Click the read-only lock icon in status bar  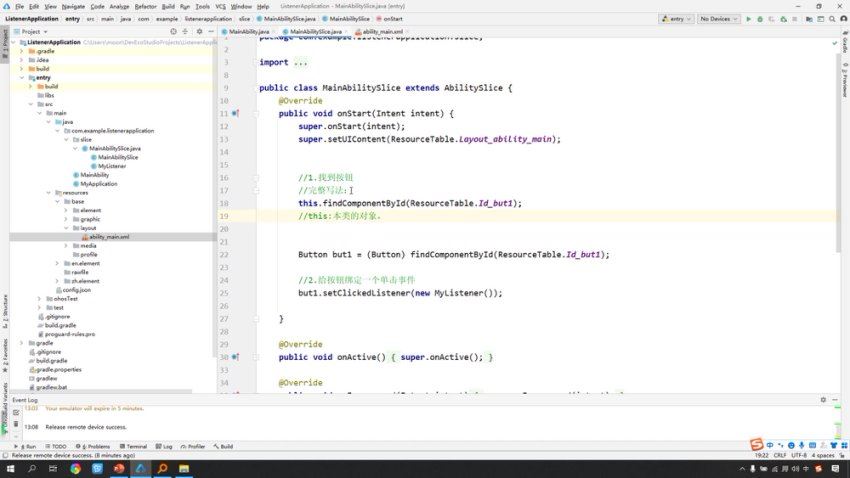click(x=844, y=455)
